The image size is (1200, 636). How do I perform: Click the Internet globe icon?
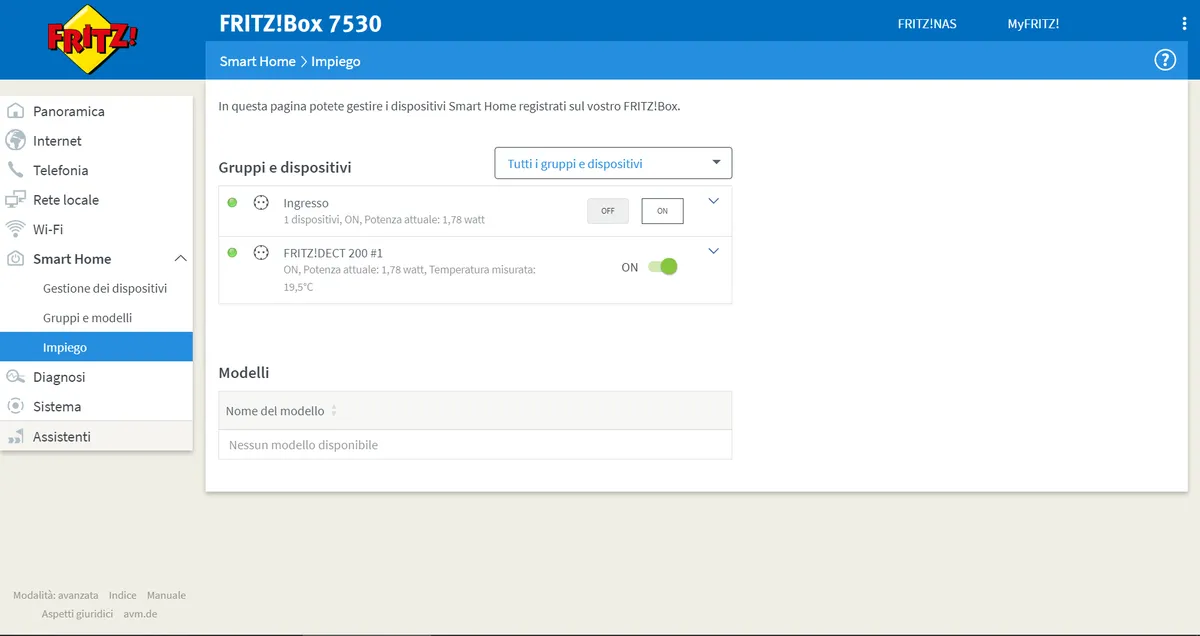(15, 141)
